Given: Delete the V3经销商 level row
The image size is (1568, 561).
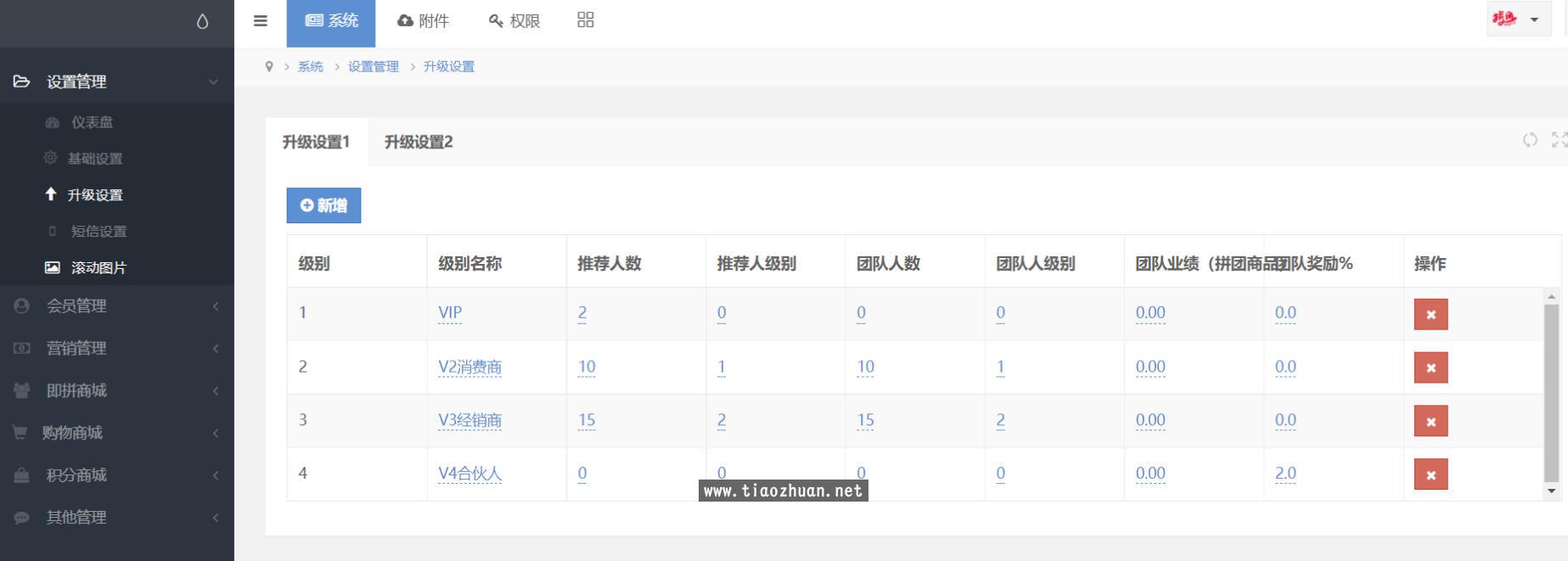Looking at the screenshot, I should point(1430,421).
